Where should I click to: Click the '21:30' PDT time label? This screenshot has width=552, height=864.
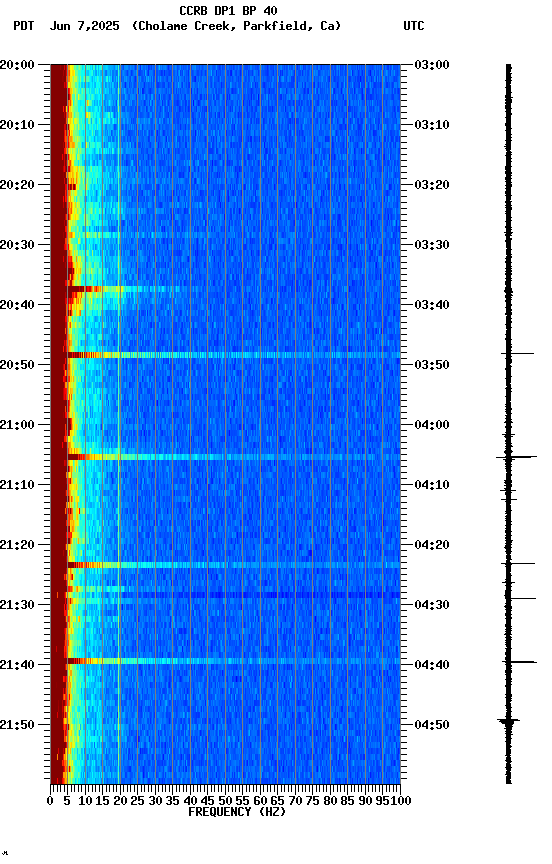[x=17, y=605]
